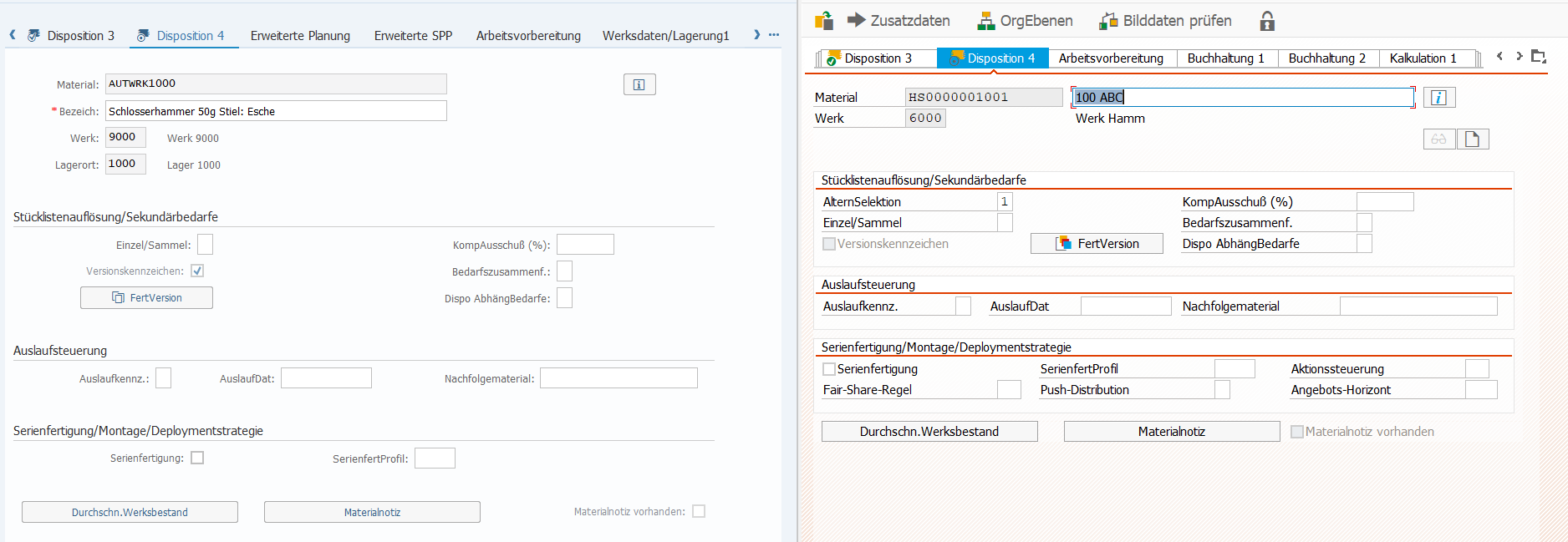Focus Push-Distribution field
The height and width of the screenshot is (542, 1568).
pyautogui.click(x=1222, y=390)
